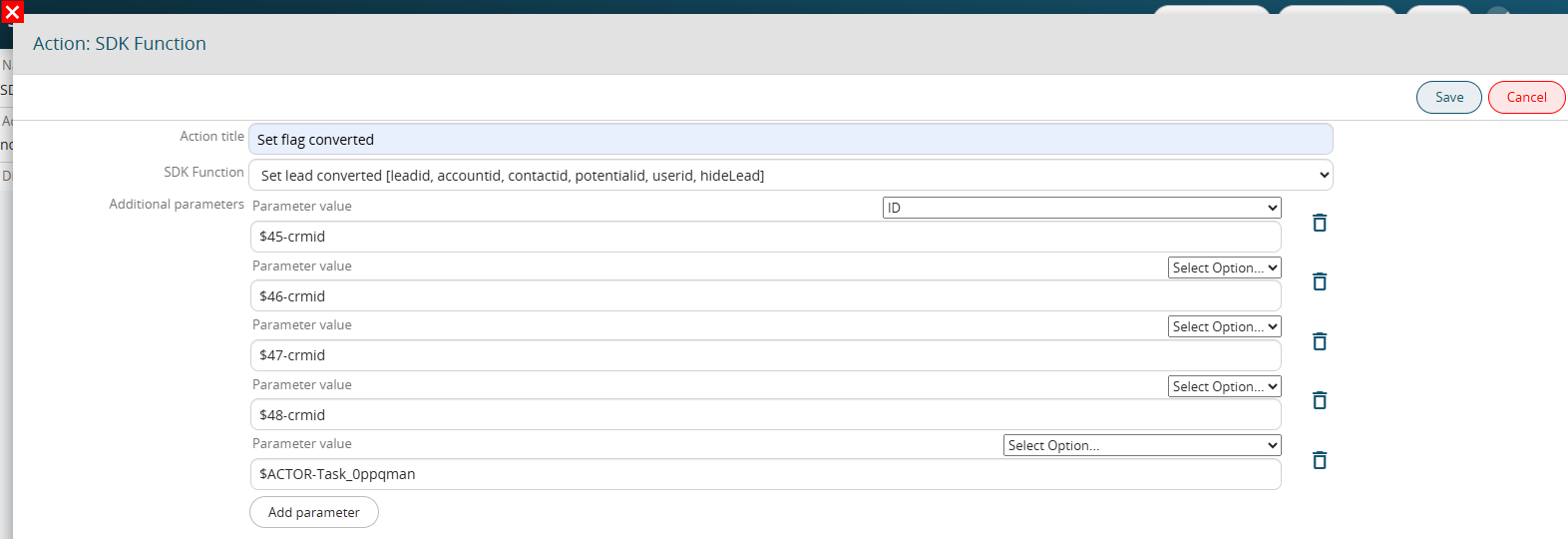Save the SDK Function action
The width and height of the screenshot is (1568, 539).
(1449, 97)
